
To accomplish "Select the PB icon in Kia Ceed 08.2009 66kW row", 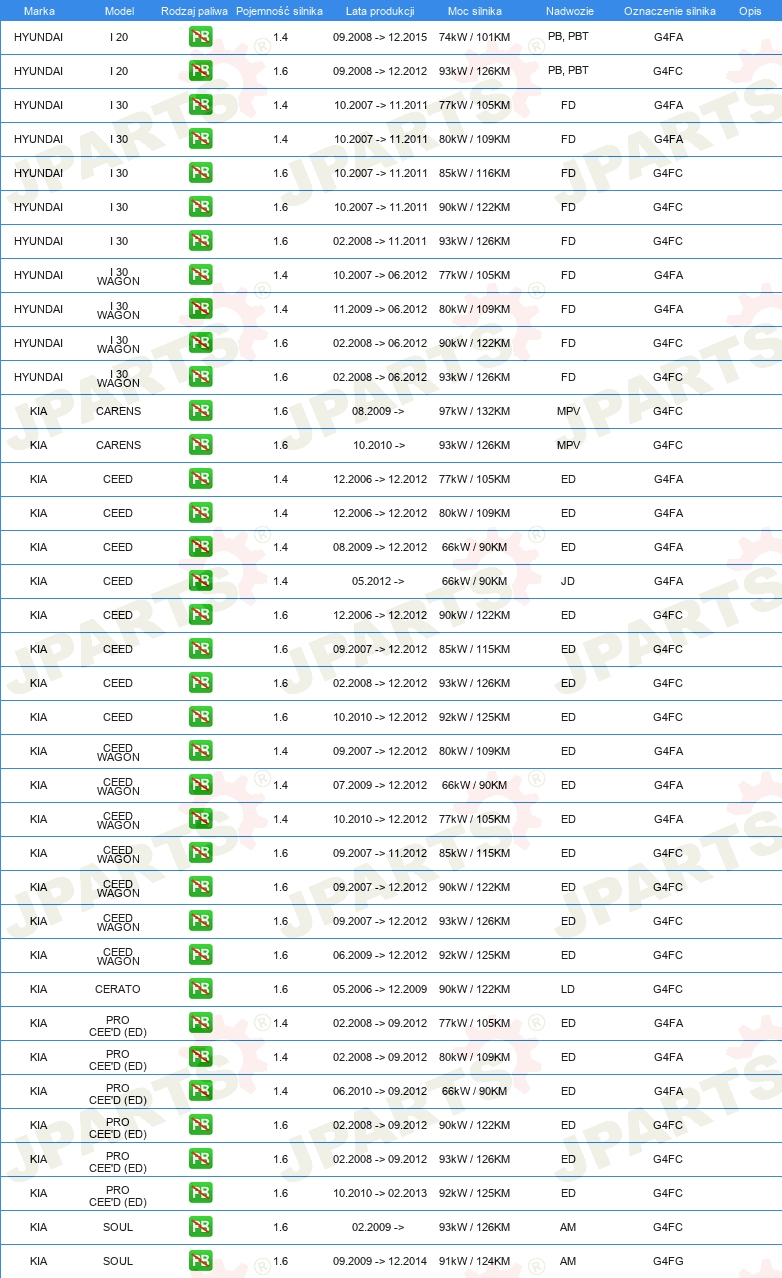I will coord(200,547).
